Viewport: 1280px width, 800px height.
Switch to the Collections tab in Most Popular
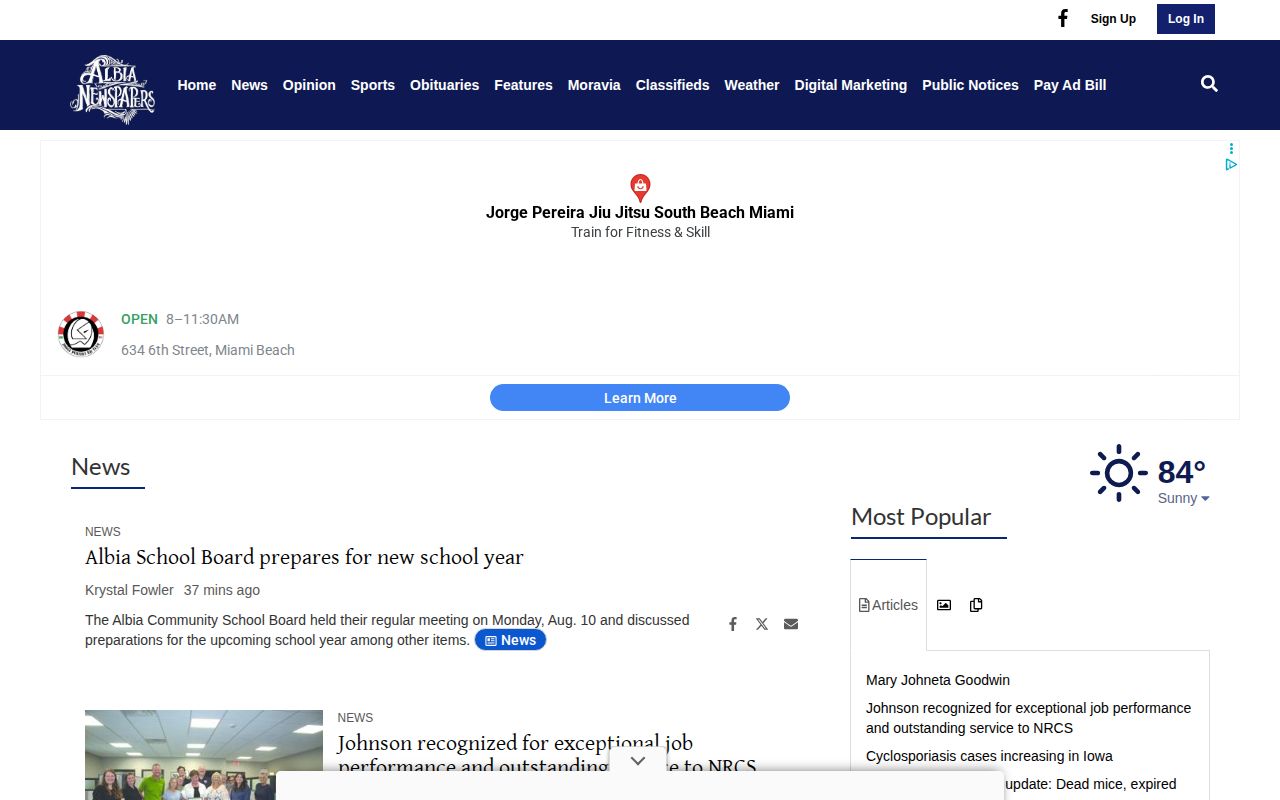click(976, 605)
